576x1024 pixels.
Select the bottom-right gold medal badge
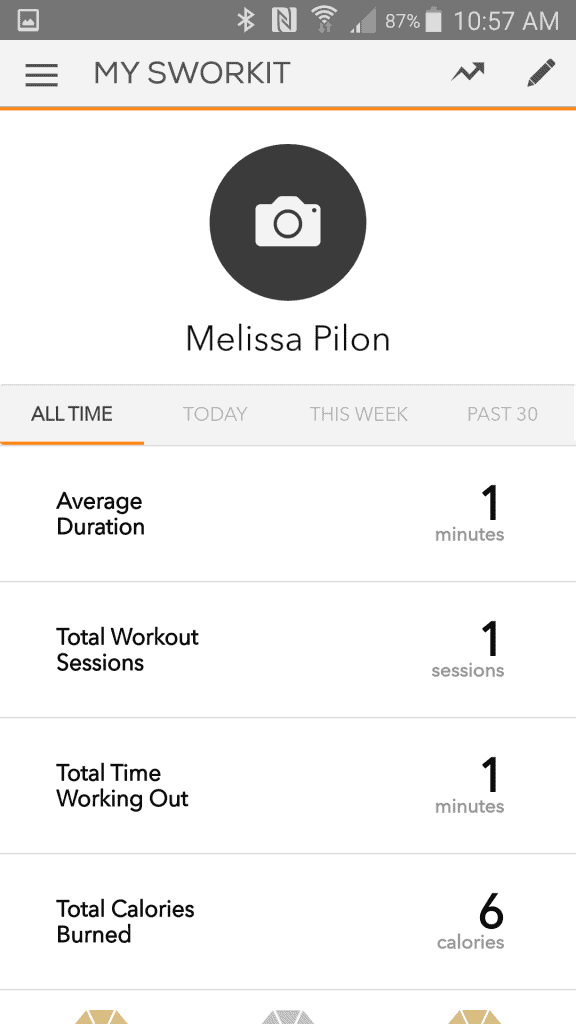point(475,1017)
